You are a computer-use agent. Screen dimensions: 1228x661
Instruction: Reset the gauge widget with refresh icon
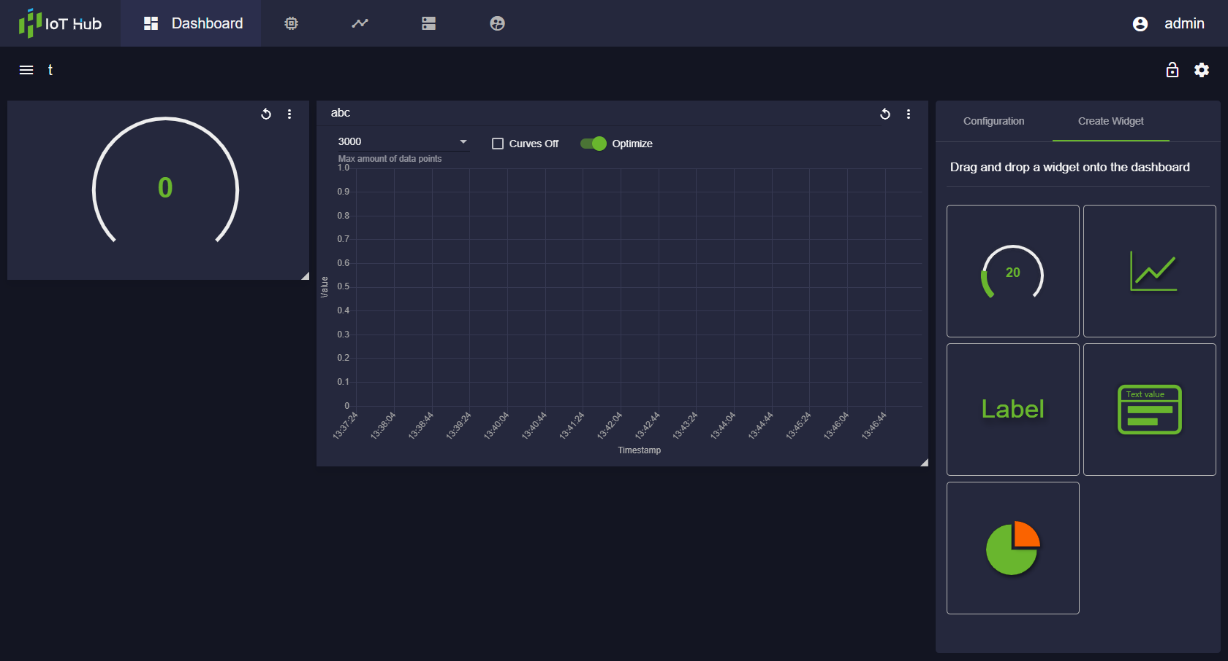click(x=266, y=114)
